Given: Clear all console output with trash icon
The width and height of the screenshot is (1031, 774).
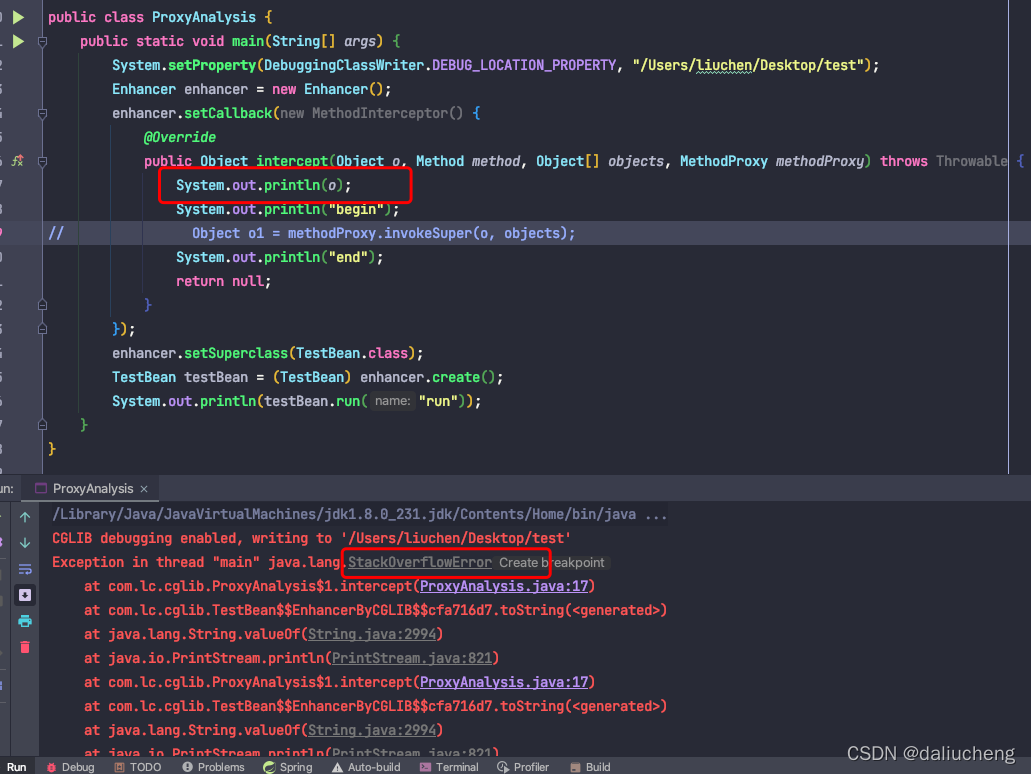Looking at the screenshot, I should coord(25,647).
